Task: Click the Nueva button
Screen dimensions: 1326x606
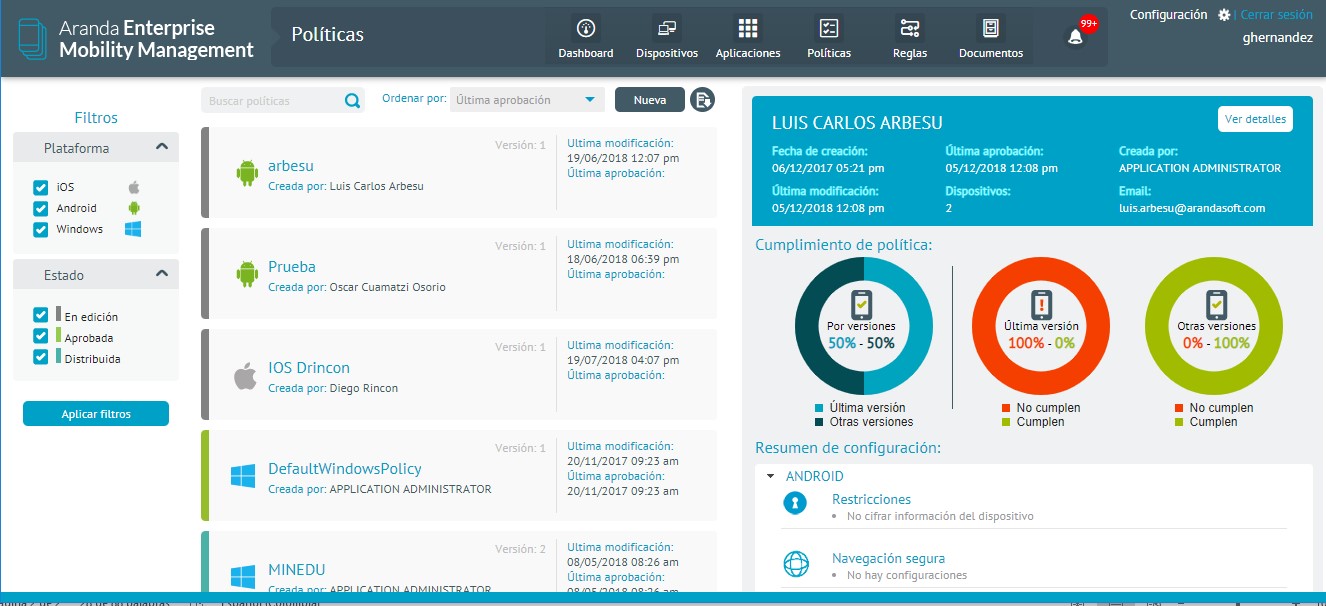Action: [650, 100]
